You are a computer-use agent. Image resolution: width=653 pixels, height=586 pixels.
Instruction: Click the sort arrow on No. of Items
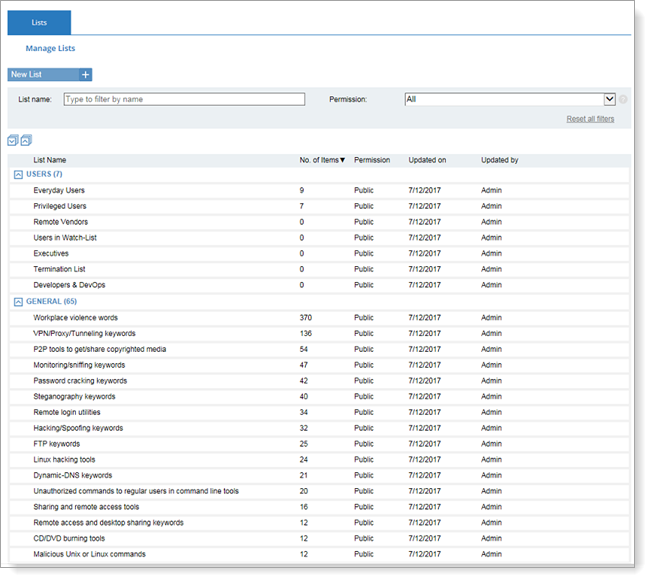342,160
